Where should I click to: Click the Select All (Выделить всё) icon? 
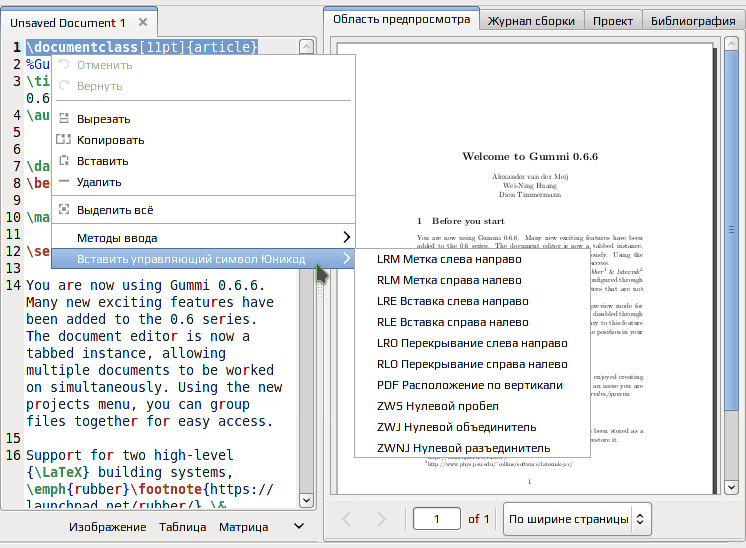pos(64,209)
